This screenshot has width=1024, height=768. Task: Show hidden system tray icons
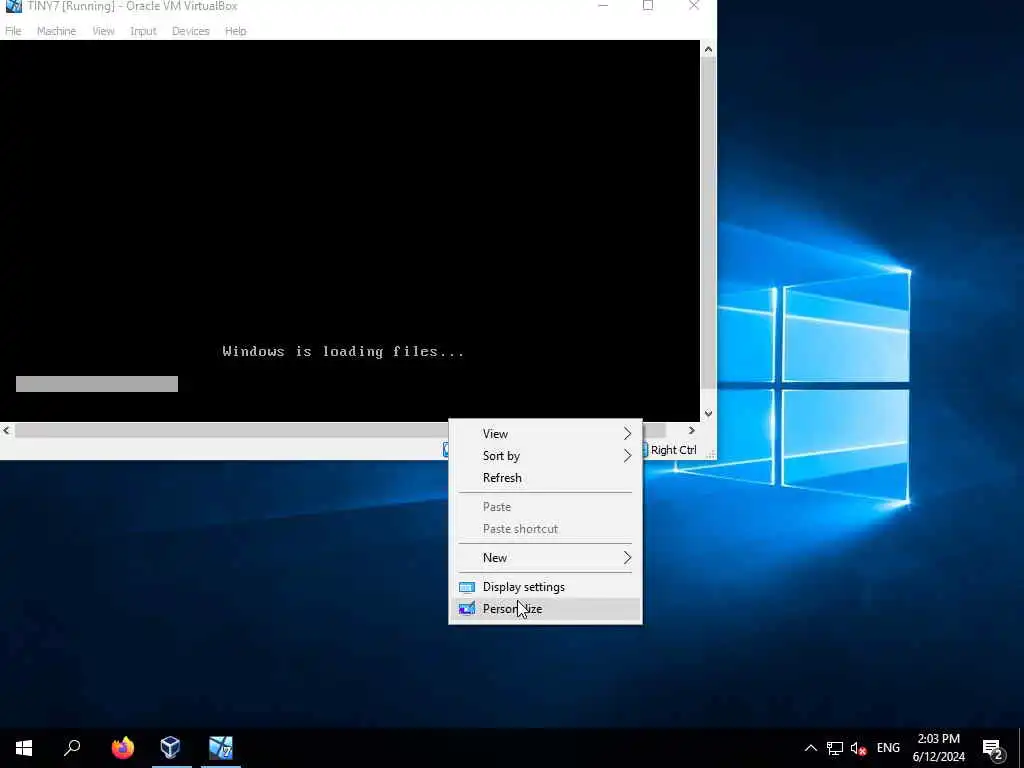click(810, 748)
